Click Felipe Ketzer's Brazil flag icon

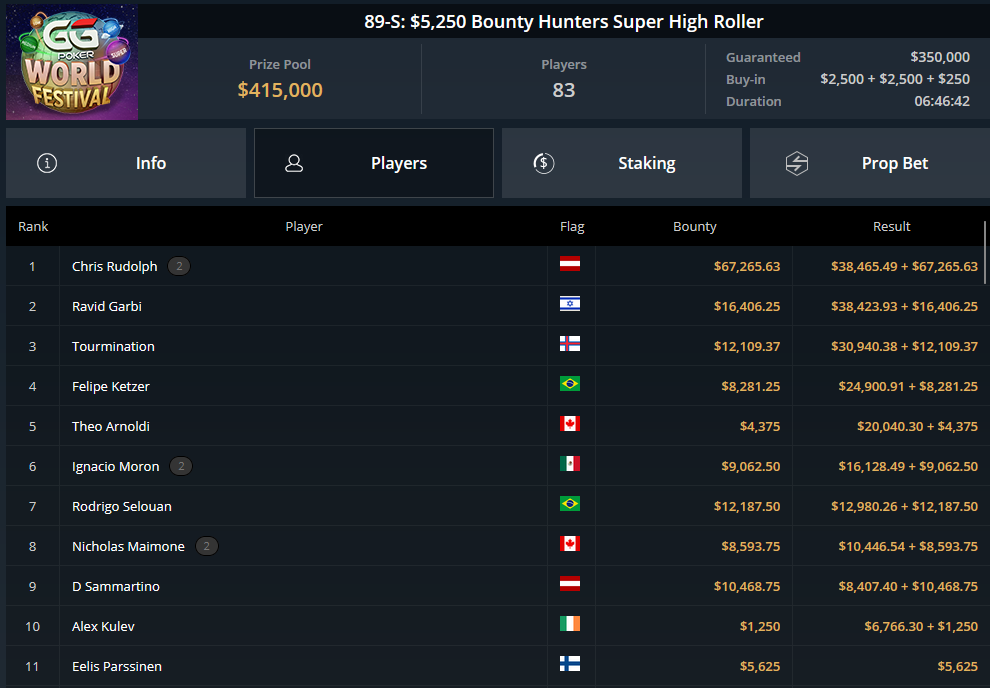570,384
